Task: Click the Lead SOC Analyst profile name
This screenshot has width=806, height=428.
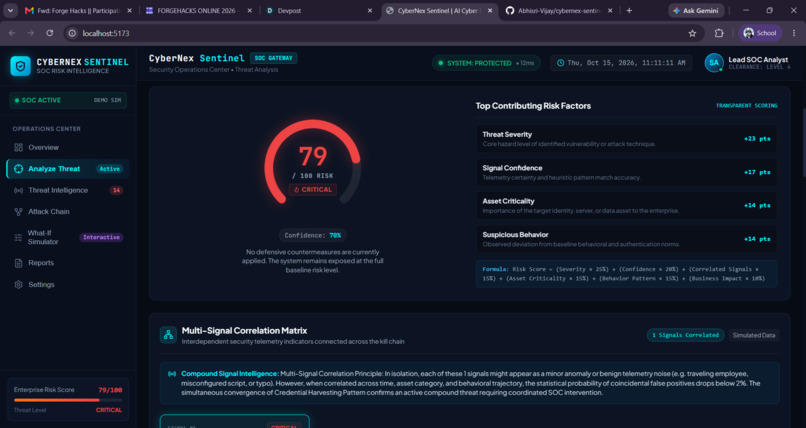Action: point(758,60)
